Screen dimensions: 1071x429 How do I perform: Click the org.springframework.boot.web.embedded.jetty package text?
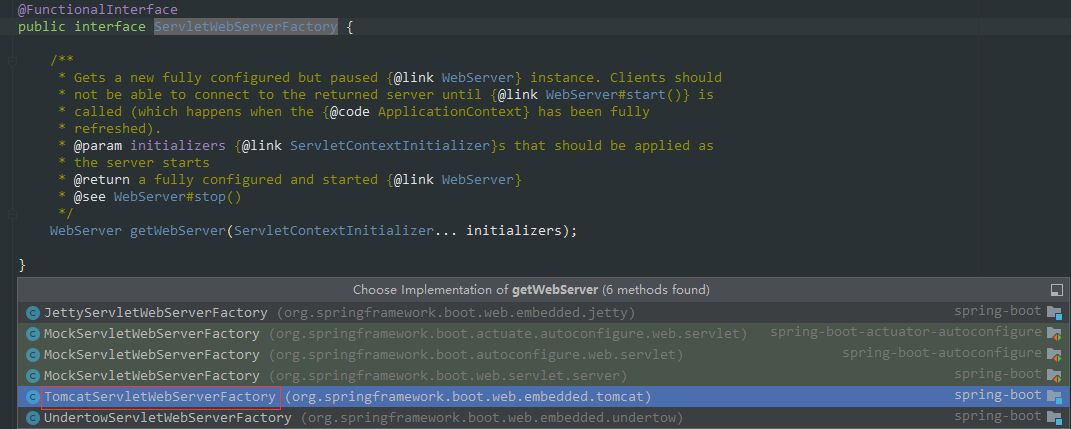click(x=456, y=313)
